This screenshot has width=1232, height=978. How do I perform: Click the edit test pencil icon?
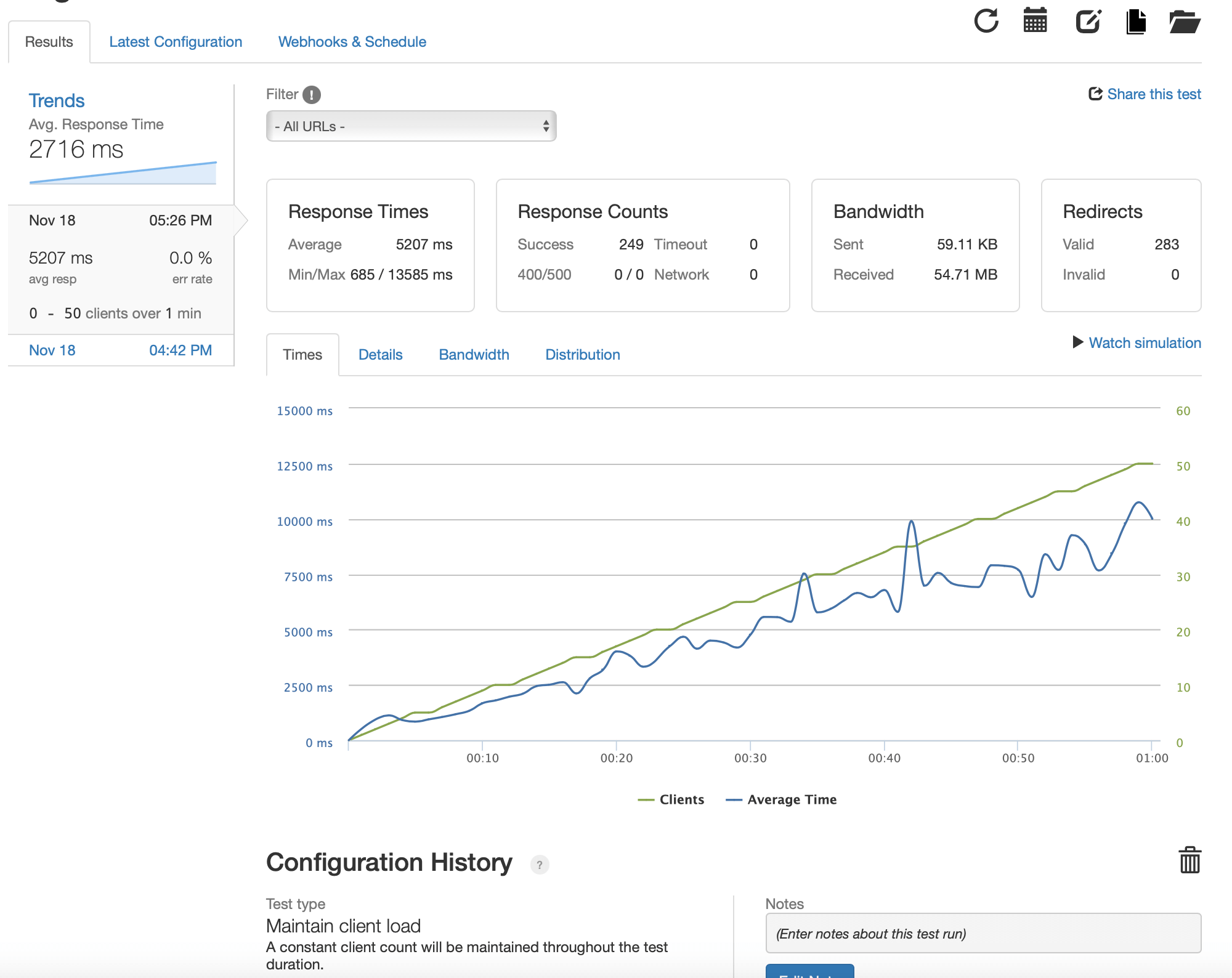pyautogui.click(x=1088, y=22)
